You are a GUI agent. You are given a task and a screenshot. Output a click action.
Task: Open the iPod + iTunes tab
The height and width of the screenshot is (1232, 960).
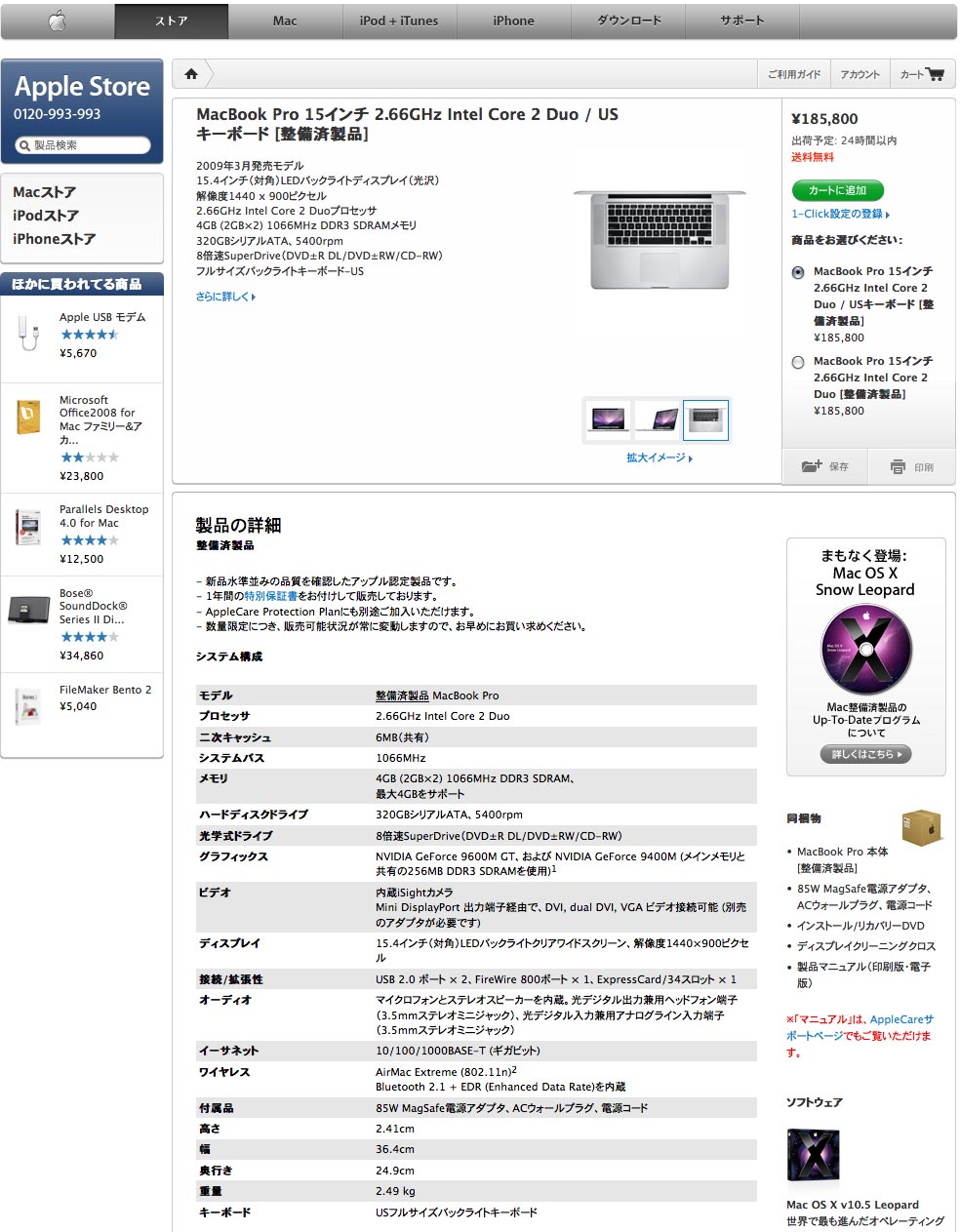(399, 20)
